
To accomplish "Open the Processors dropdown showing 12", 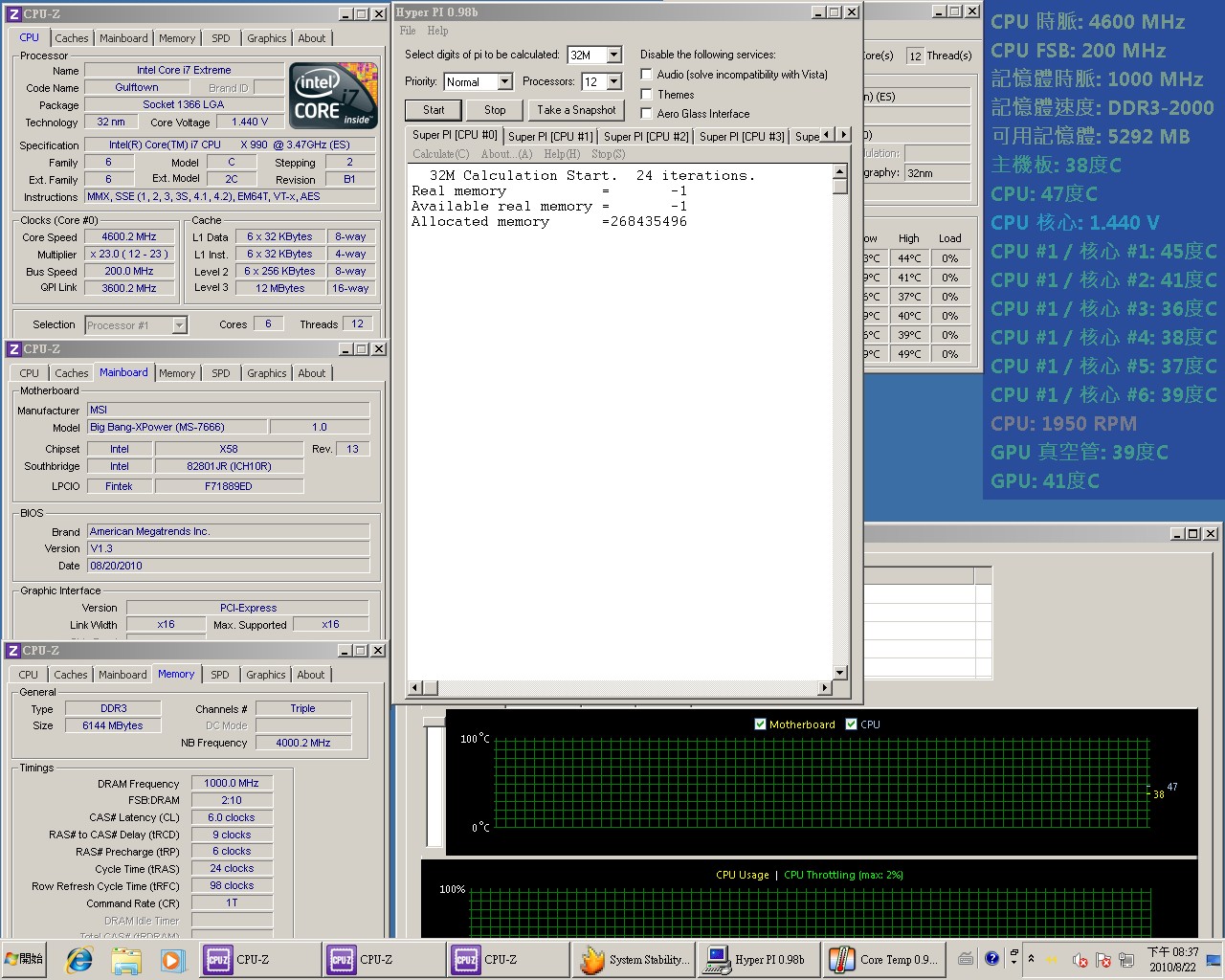I will click(x=614, y=82).
